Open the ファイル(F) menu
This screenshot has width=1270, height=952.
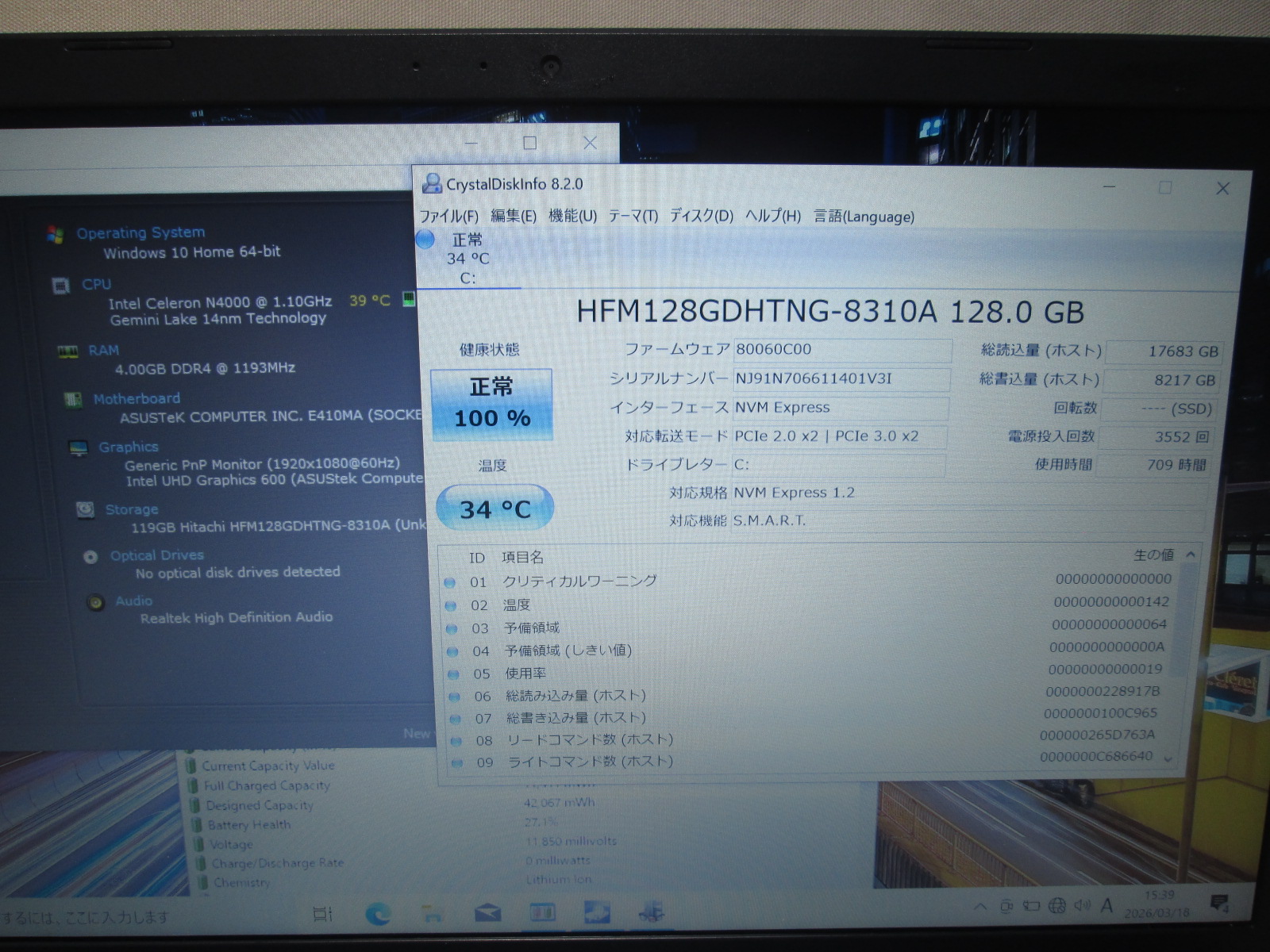coord(448,216)
